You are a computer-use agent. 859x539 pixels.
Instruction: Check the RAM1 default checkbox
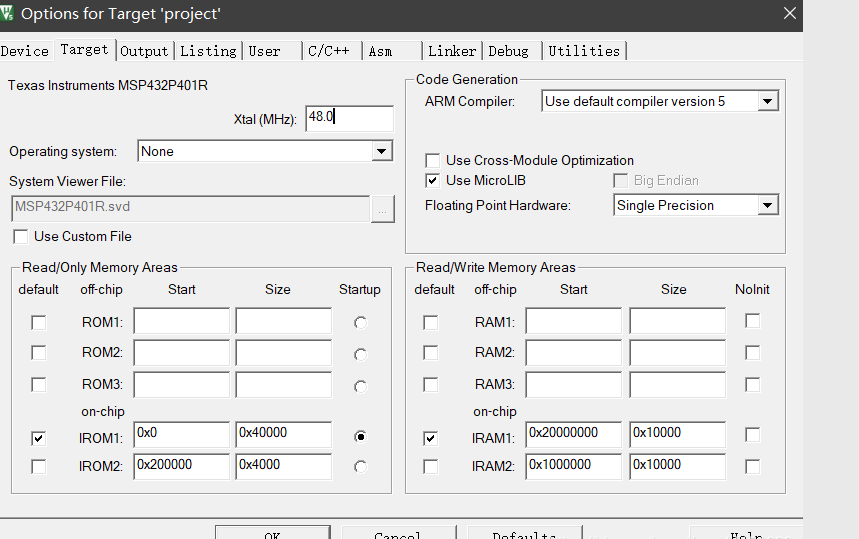click(x=431, y=323)
